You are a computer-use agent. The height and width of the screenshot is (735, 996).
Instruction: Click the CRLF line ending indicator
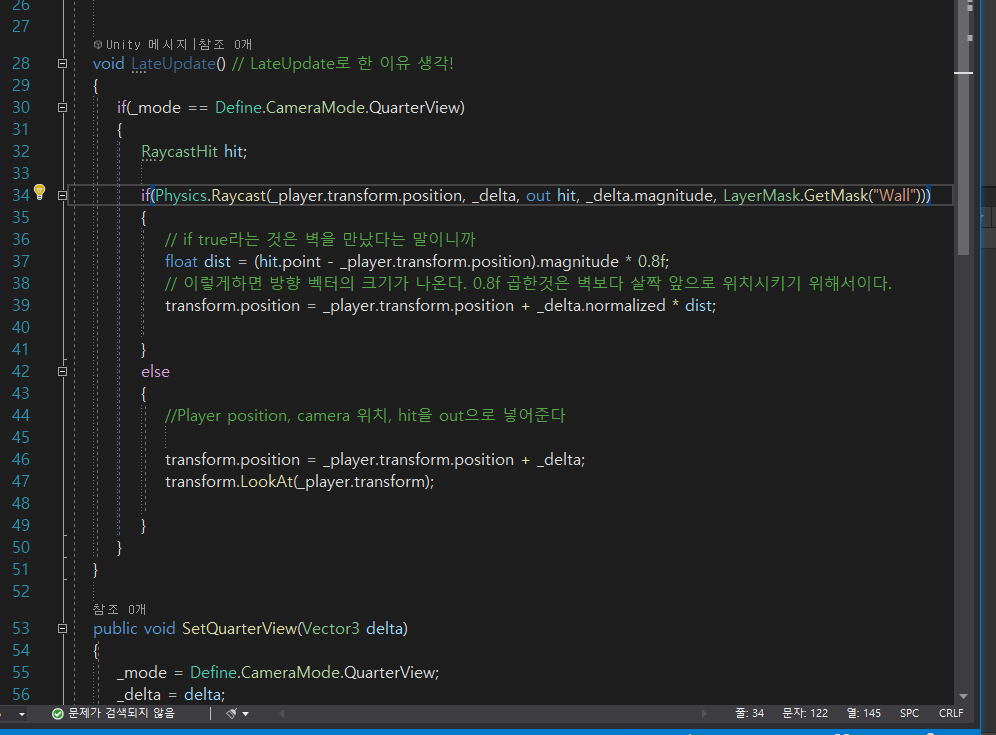pos(951,713)
